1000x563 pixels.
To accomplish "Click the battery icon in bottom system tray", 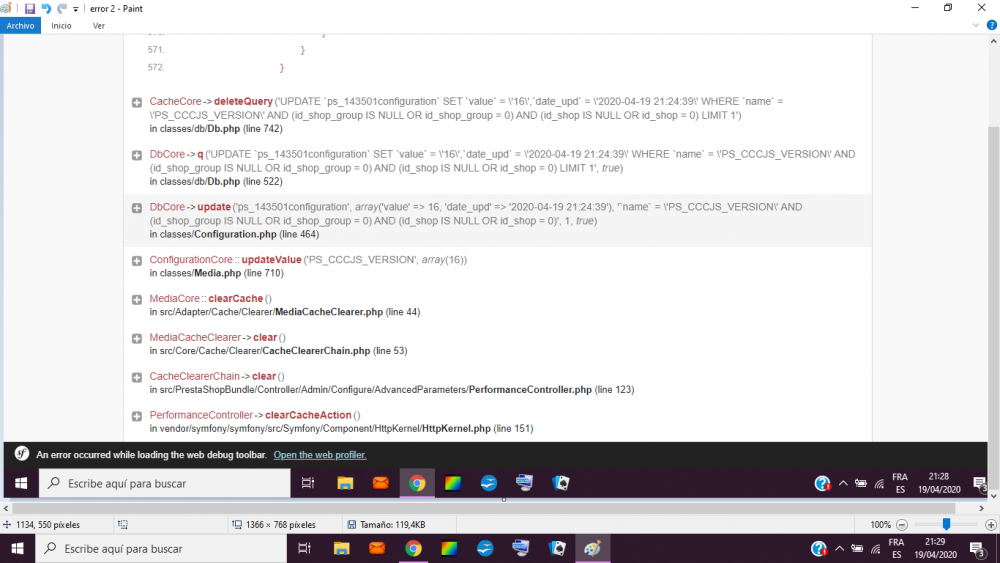I will pyautogui.click(x=857, y=548).
